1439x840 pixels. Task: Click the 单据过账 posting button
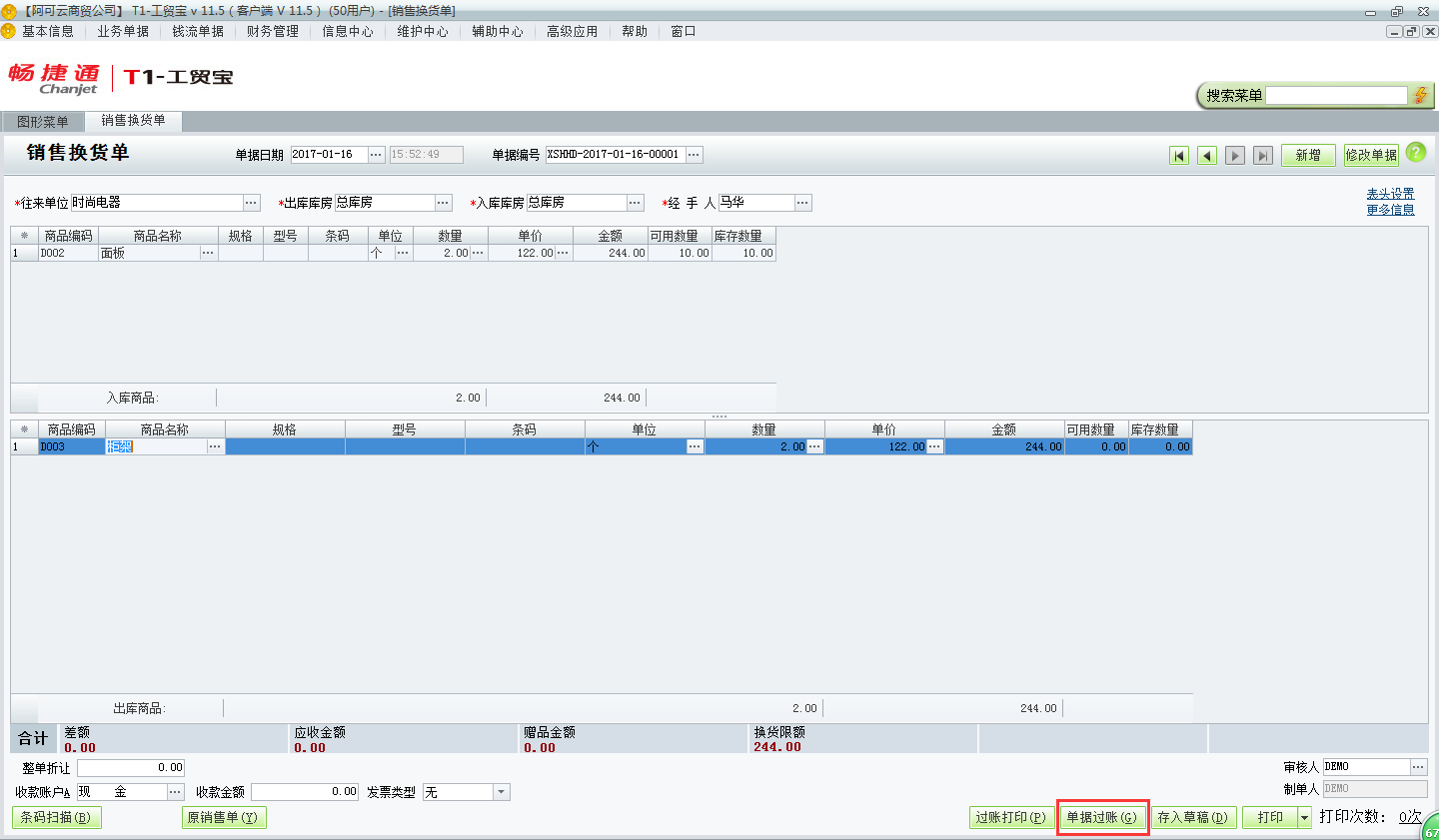[x=1102, y=816]
